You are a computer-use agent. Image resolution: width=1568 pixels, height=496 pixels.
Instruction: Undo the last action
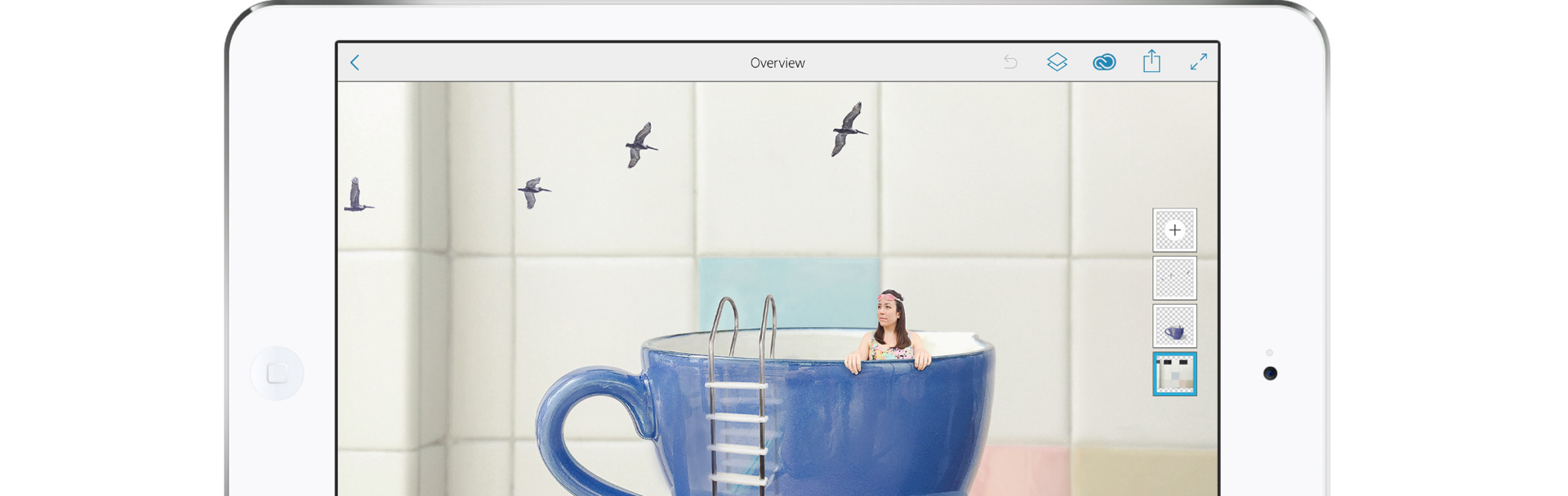click(x=1010, y=62)
